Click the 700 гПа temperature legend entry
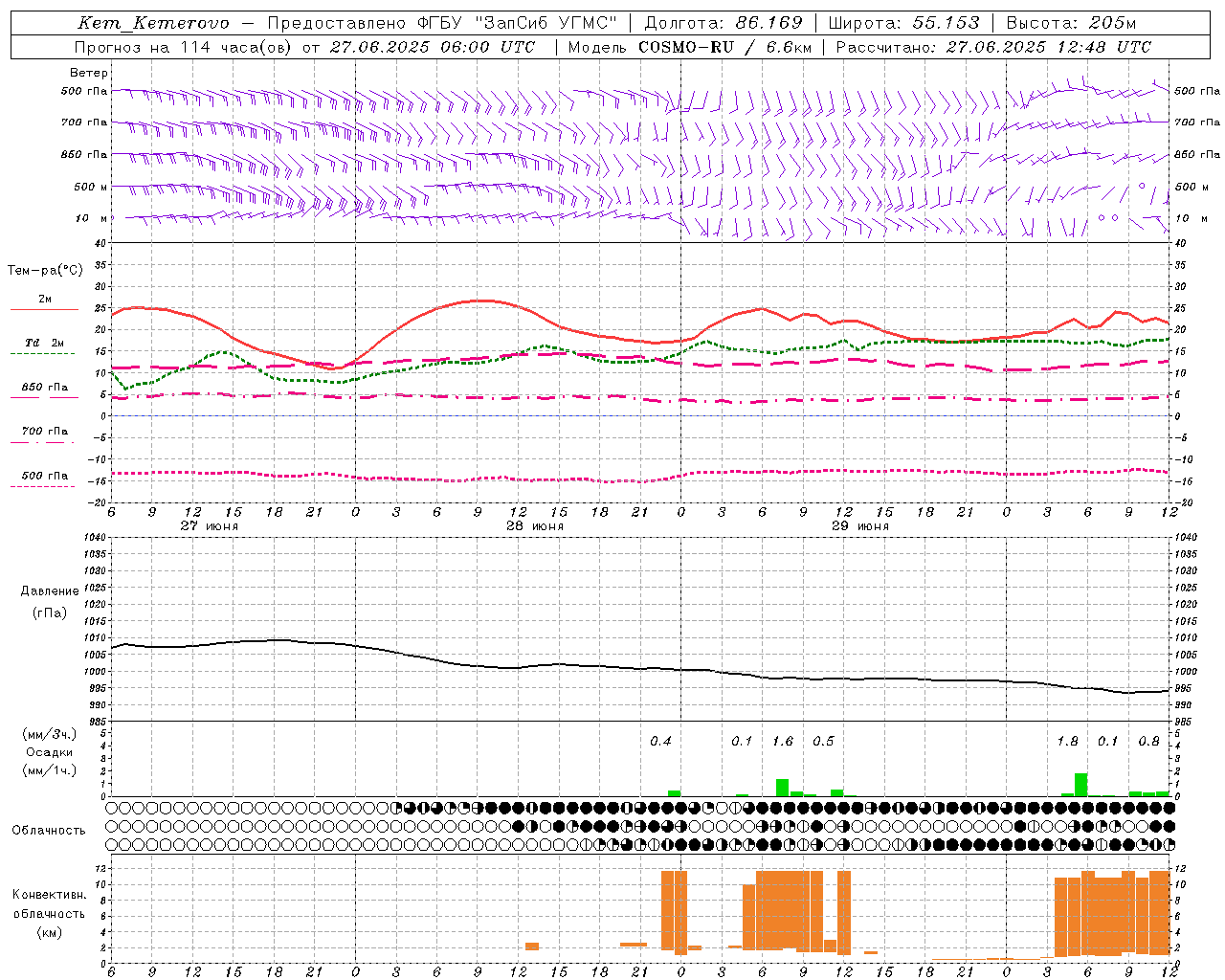1225x980 pixels. point(44,432)
